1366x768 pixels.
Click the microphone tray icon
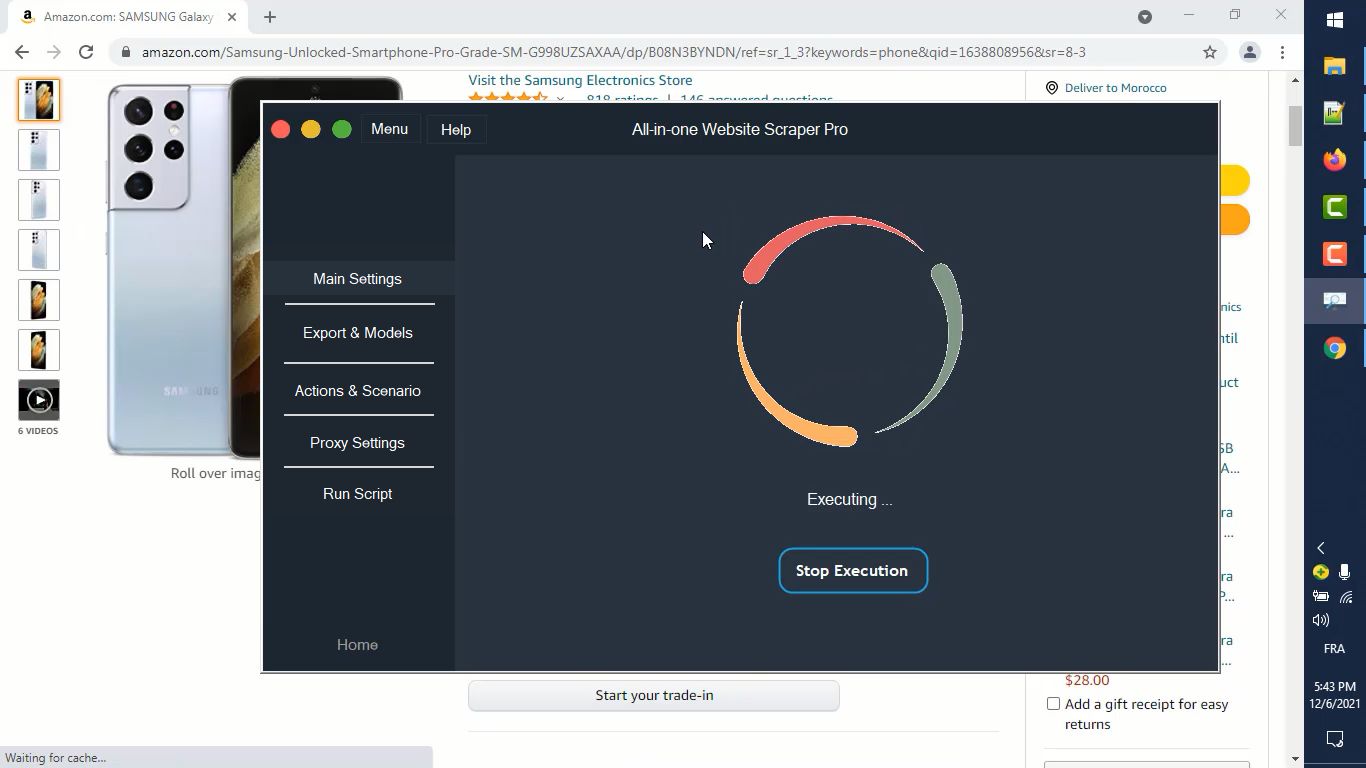(x=1345, y=572)
